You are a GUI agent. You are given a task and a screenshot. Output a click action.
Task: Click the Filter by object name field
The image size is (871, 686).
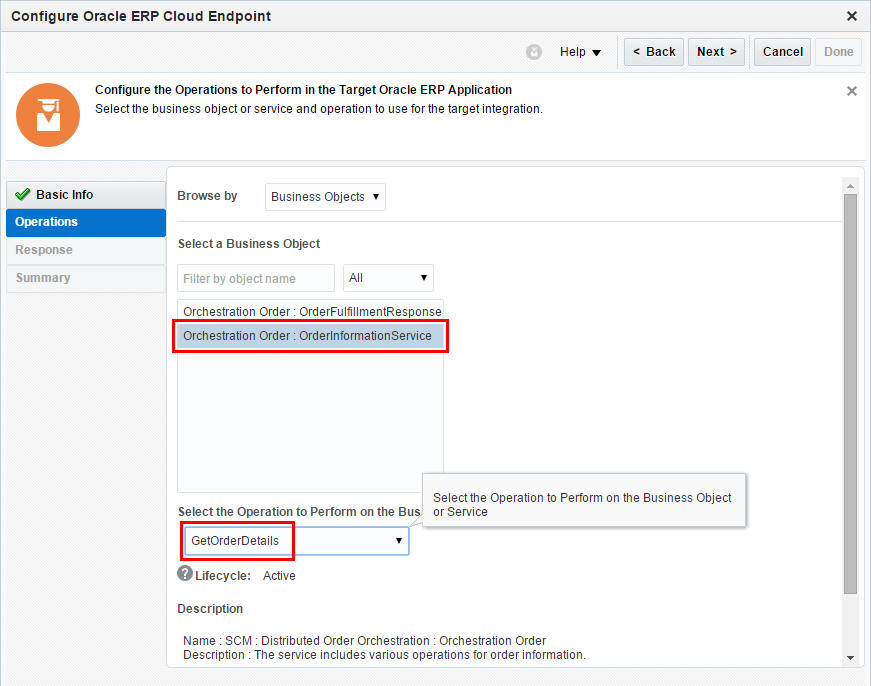(256, 278)
